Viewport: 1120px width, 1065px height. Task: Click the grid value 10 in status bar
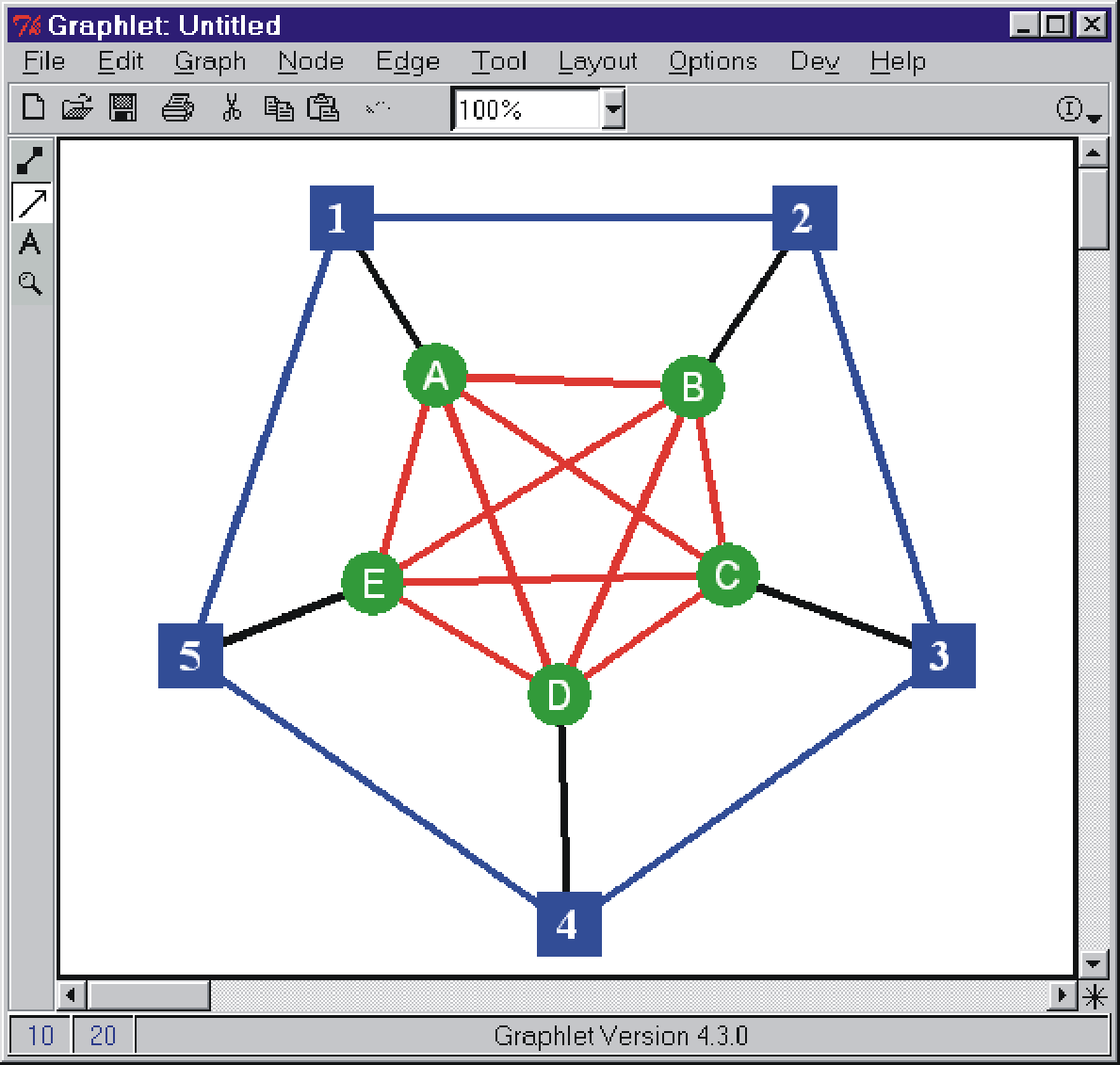pos(41,1036)
